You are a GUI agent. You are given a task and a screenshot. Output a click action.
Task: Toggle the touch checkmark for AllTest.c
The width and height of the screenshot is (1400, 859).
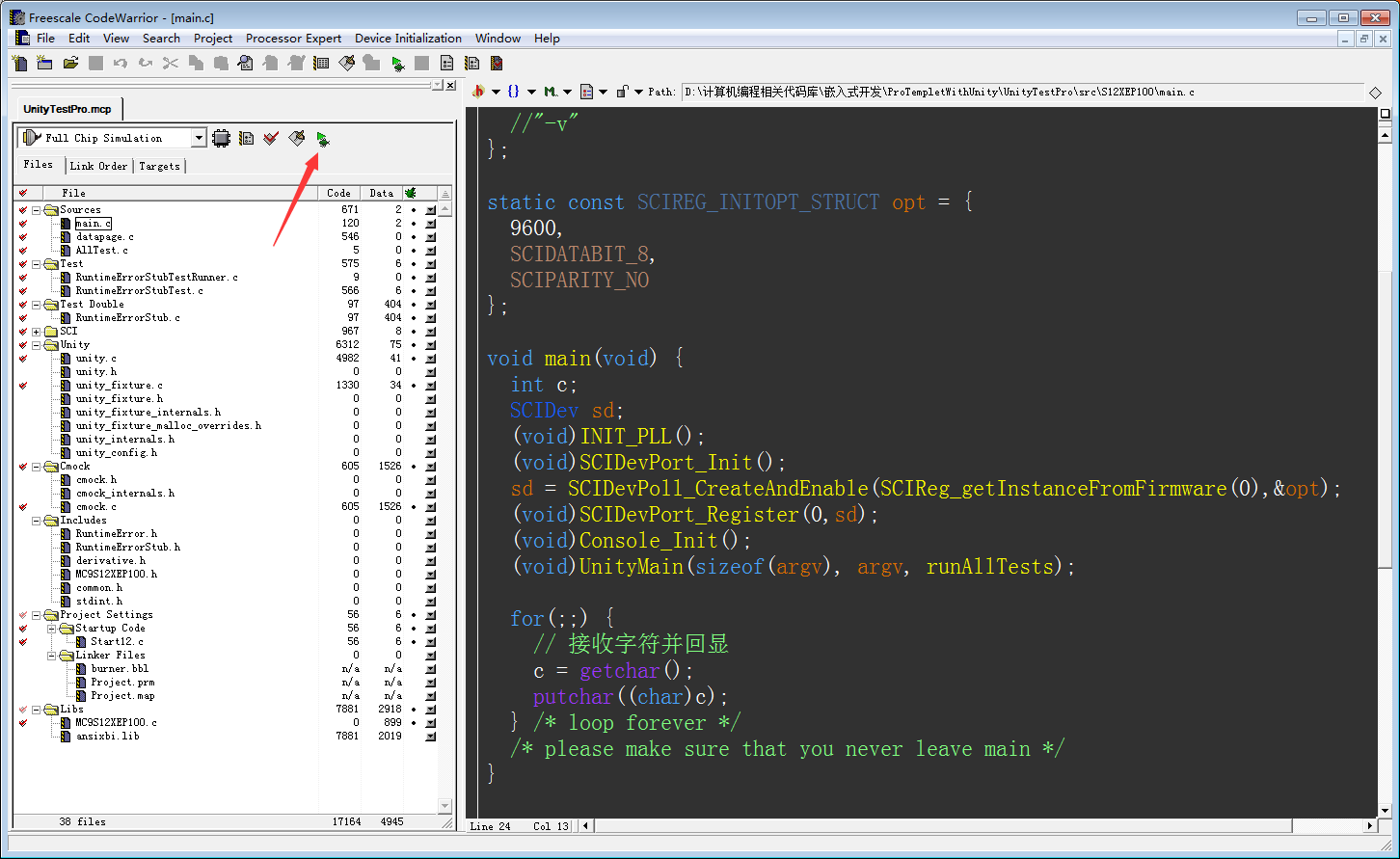(x=23, y=250)
